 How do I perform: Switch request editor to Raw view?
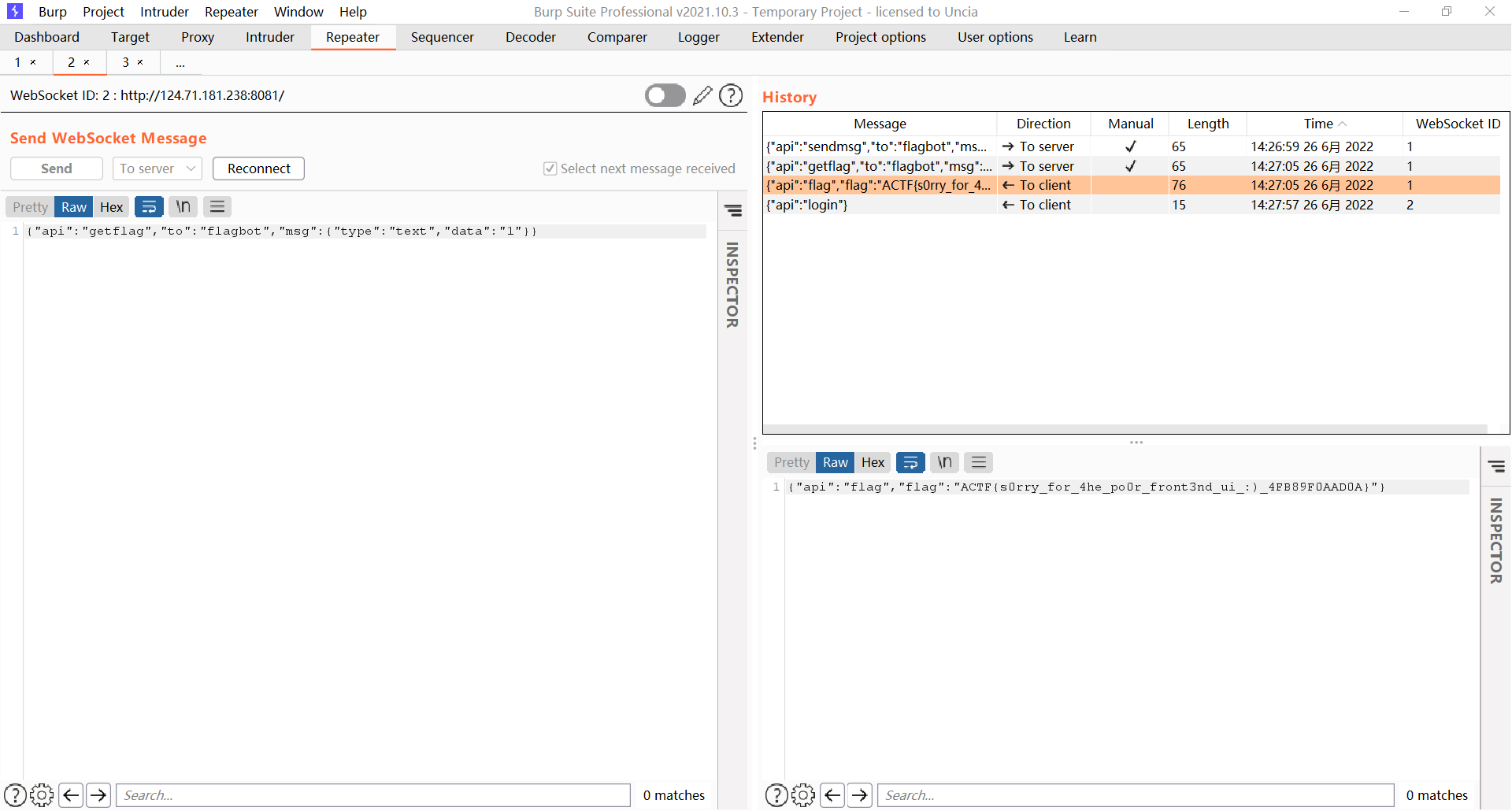74,207
